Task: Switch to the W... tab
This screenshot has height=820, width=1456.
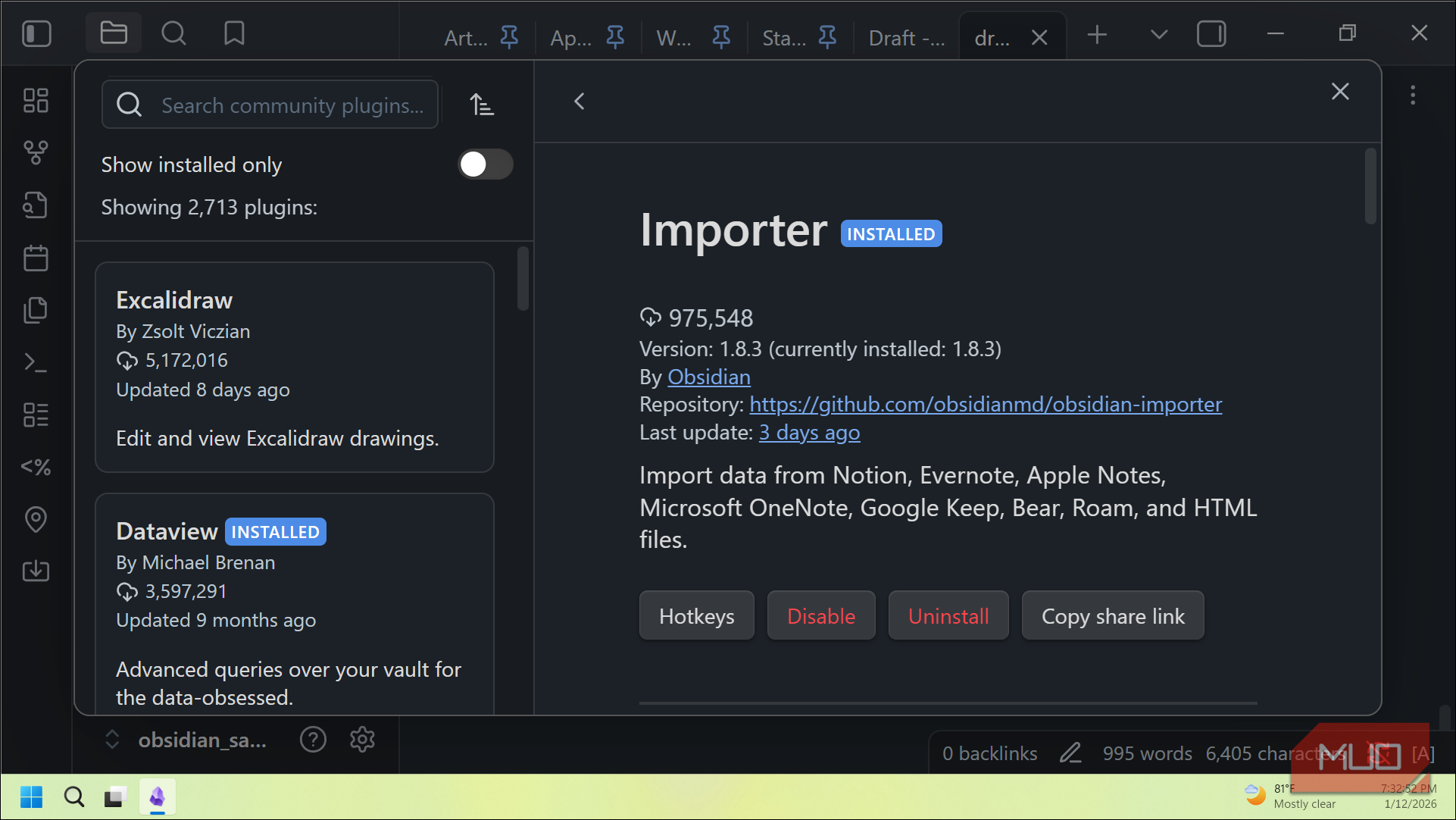Action: point(673,38)
